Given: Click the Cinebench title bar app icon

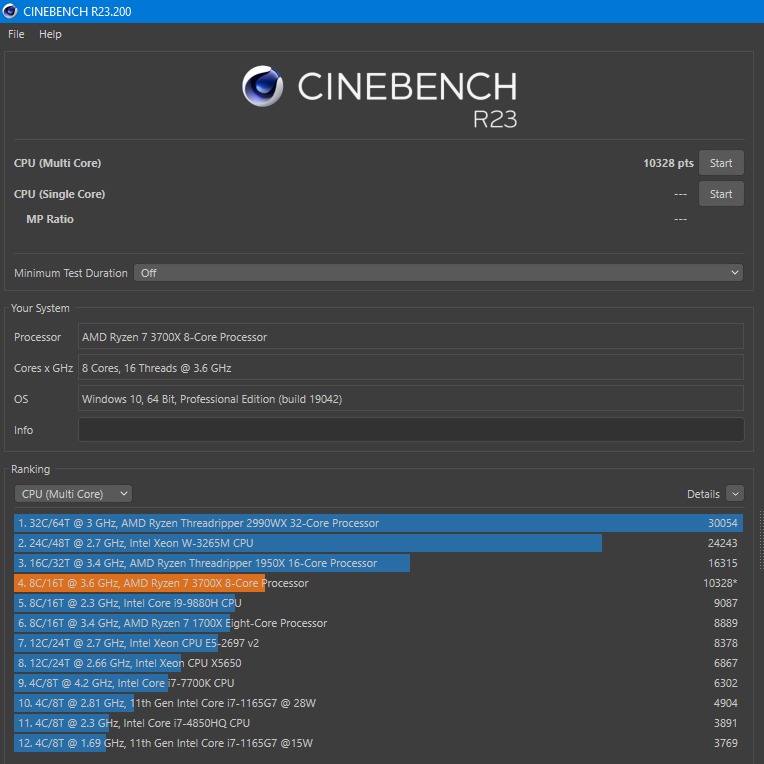Looking at the screenshot, I should tap(10, 11).
